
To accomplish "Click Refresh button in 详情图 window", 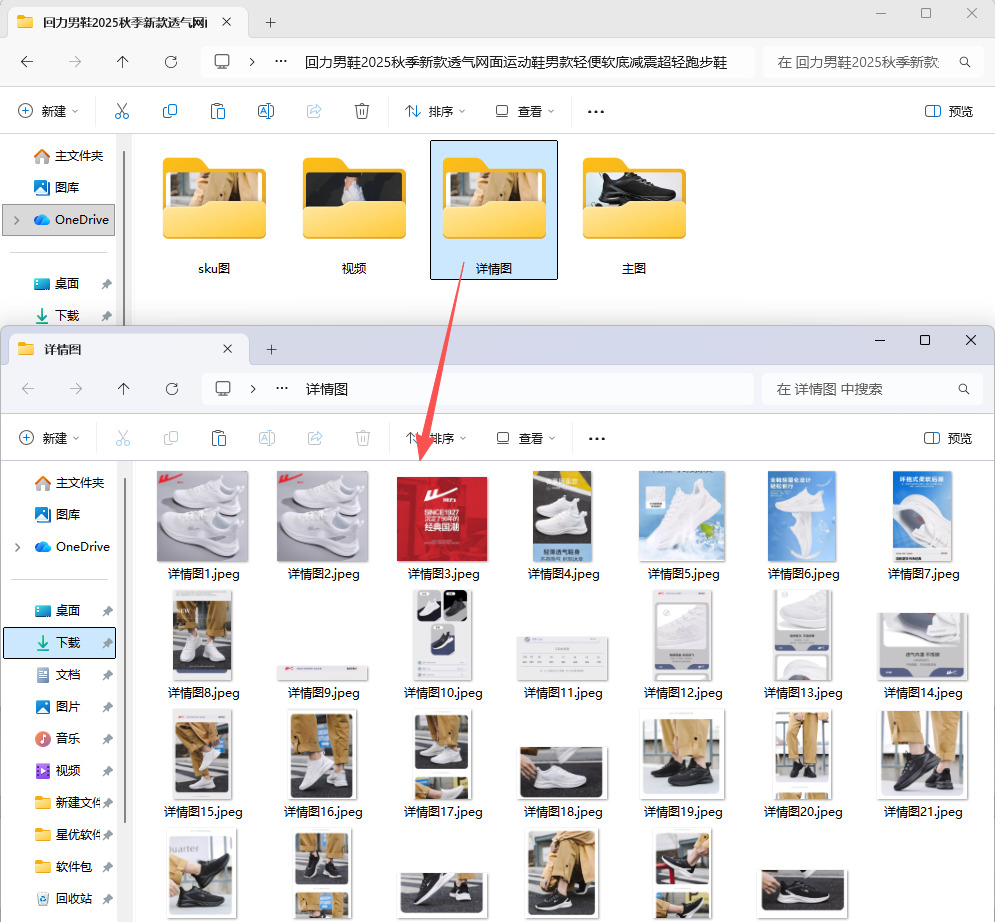I will (172, 389).
